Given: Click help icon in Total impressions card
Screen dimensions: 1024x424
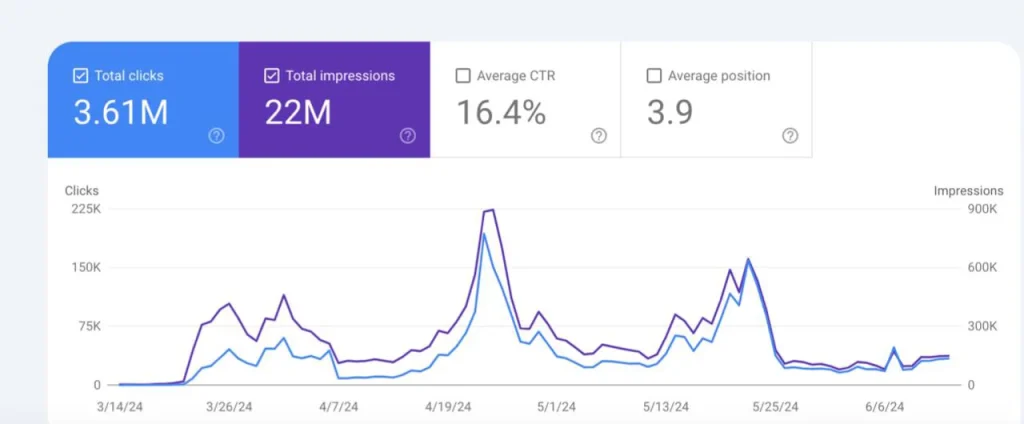Looking at the screenshot, I should [x=407, y=136].
